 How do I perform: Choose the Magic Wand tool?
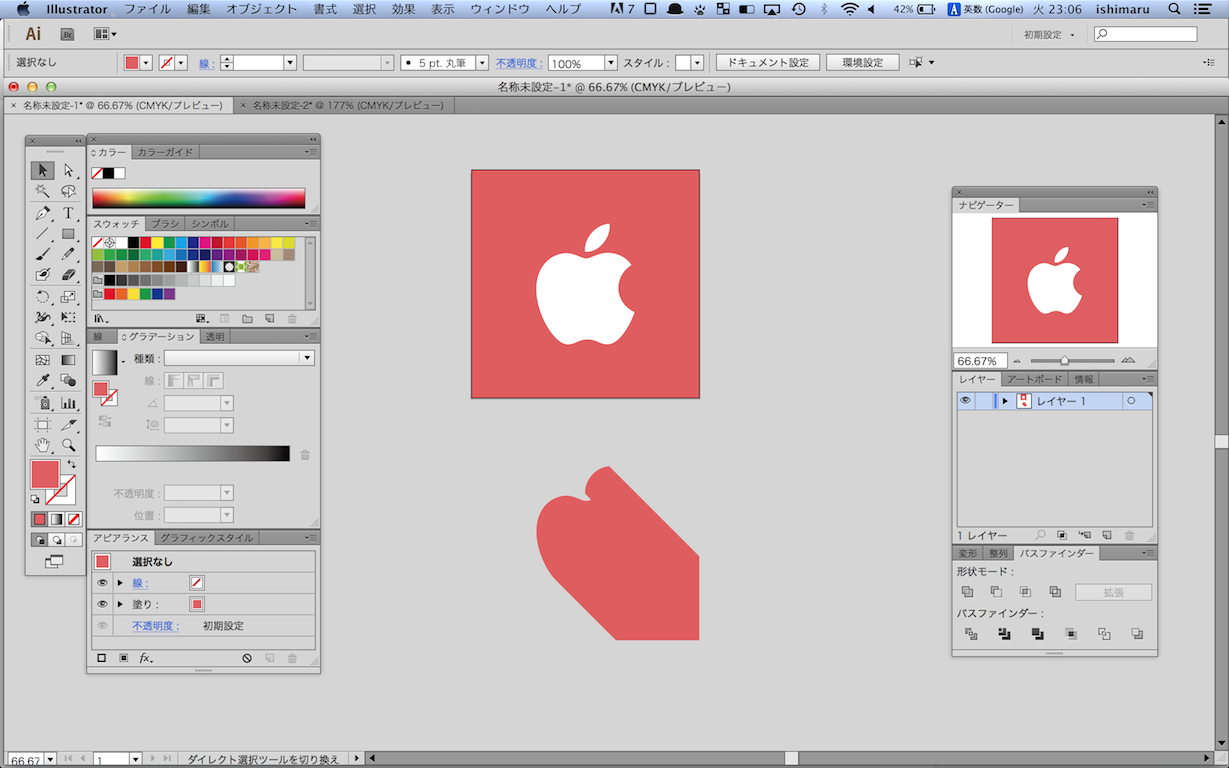click(x=43, y=191)
